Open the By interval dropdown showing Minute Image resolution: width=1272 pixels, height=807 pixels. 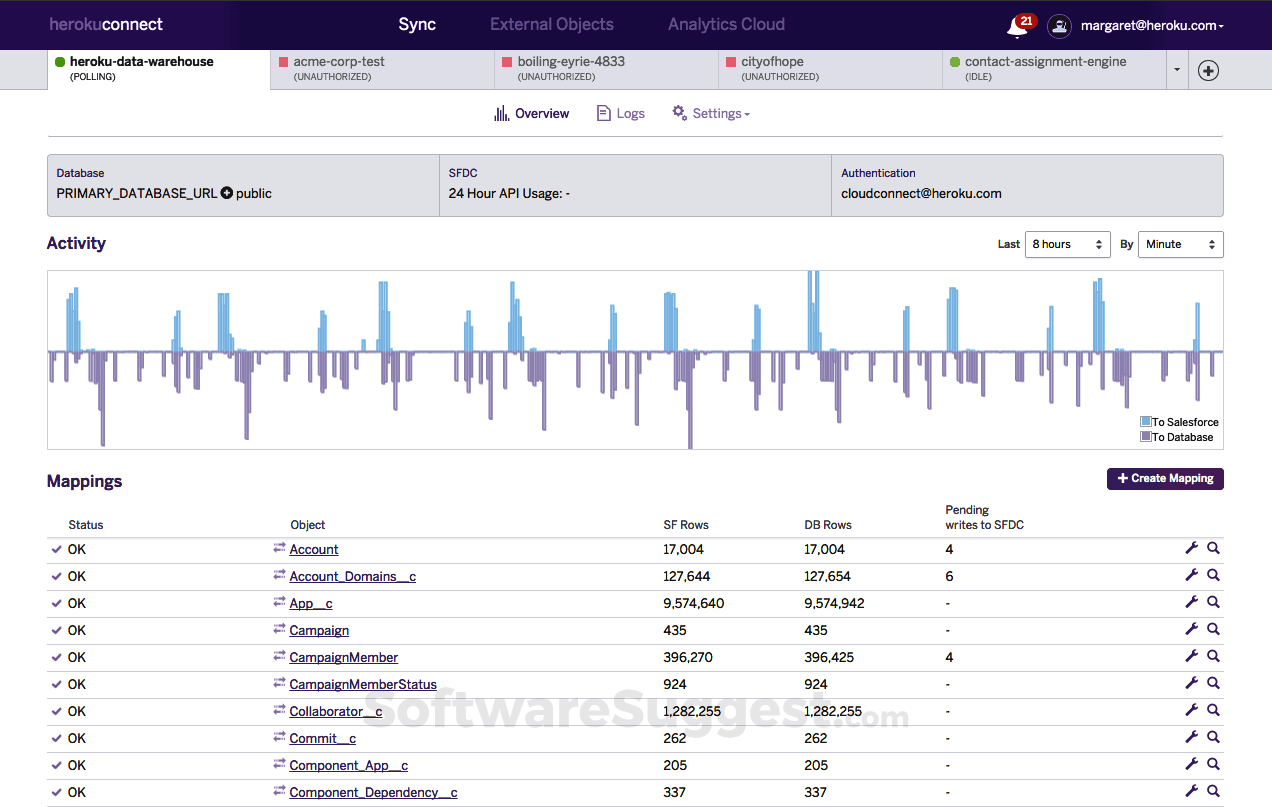(1180, 244)
